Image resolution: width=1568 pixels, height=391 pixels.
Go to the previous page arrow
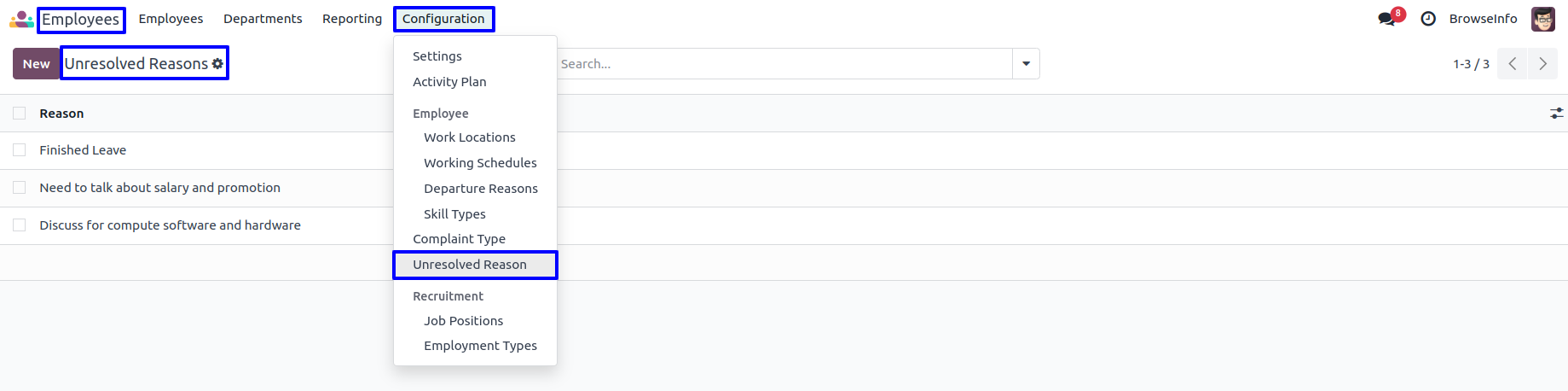pos(1512,64)
